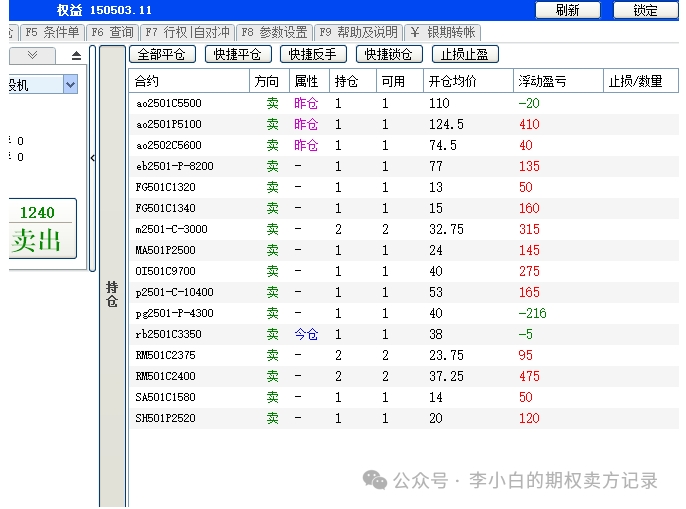Click the 1240 卖出 sell button
Image resolution: width=686 pixels, height=509 pixels.
pos(42,228)
